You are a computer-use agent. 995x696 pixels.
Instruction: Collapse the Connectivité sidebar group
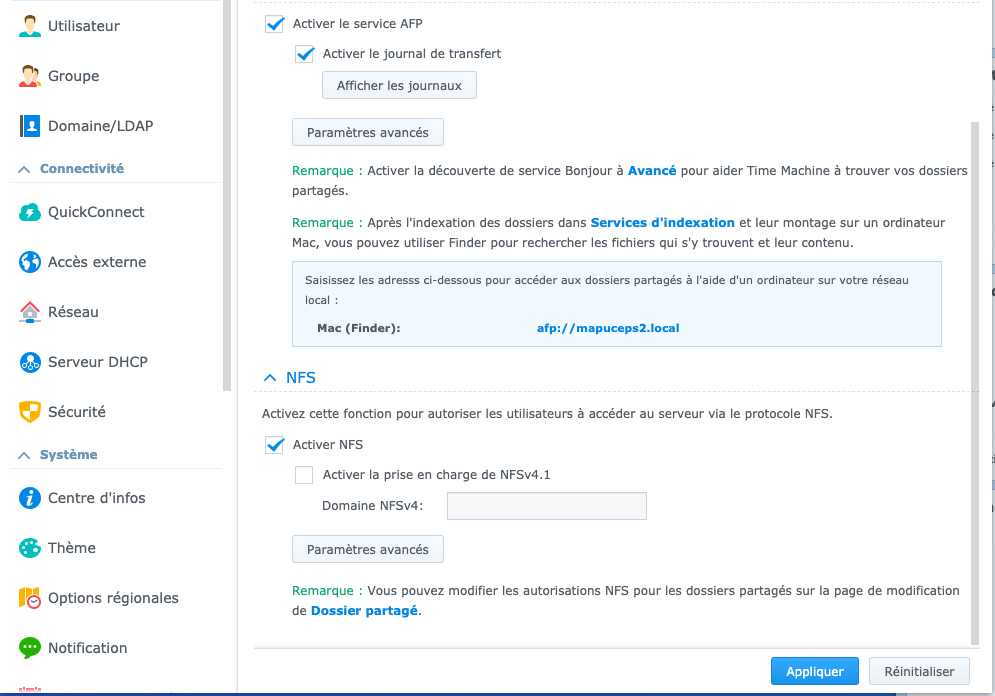click(x=24, y=169)
